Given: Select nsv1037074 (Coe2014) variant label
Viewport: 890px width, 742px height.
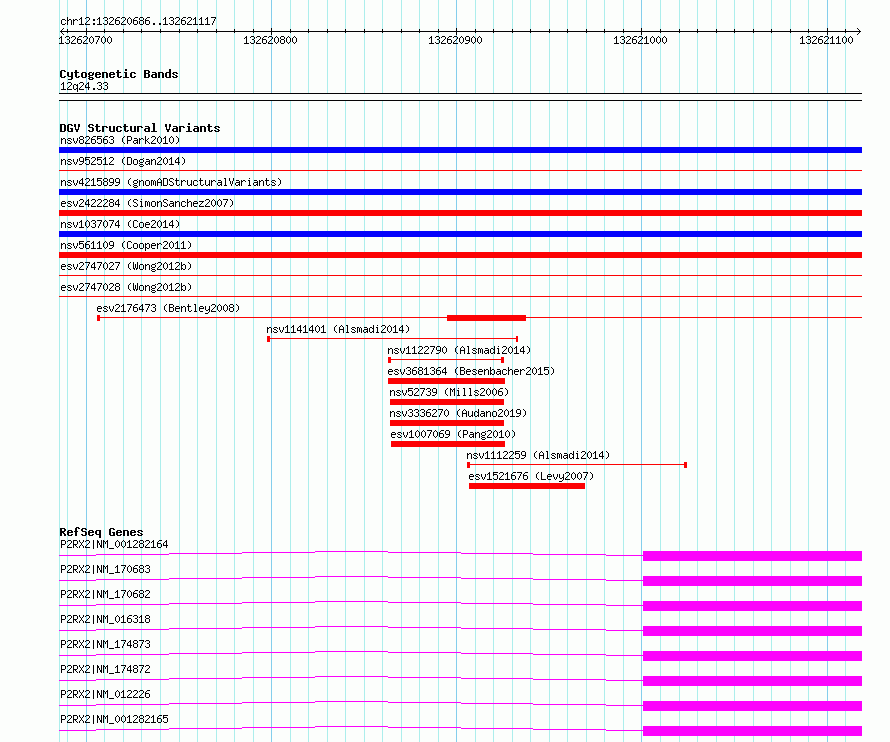Looking at the screenshot, I should pyautogui.click(x=120, y=224).
